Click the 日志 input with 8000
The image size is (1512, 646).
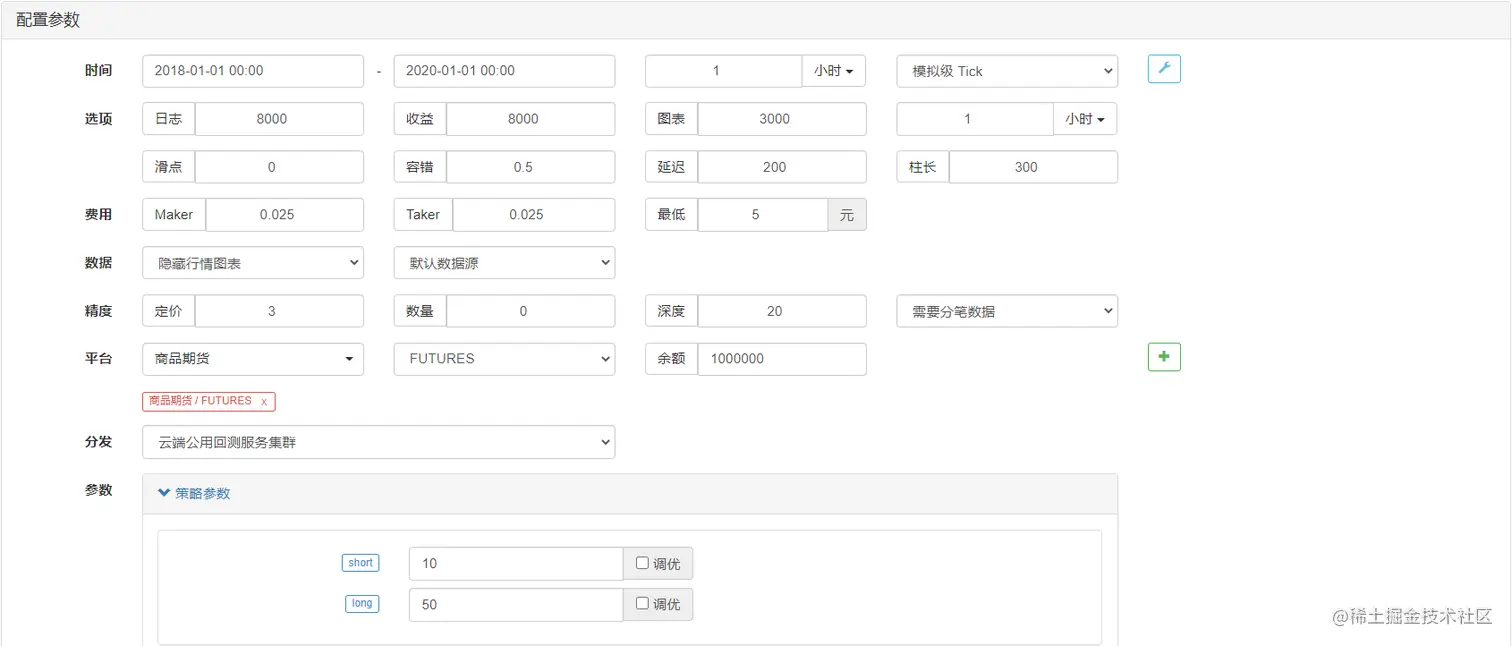pos(279,119)
